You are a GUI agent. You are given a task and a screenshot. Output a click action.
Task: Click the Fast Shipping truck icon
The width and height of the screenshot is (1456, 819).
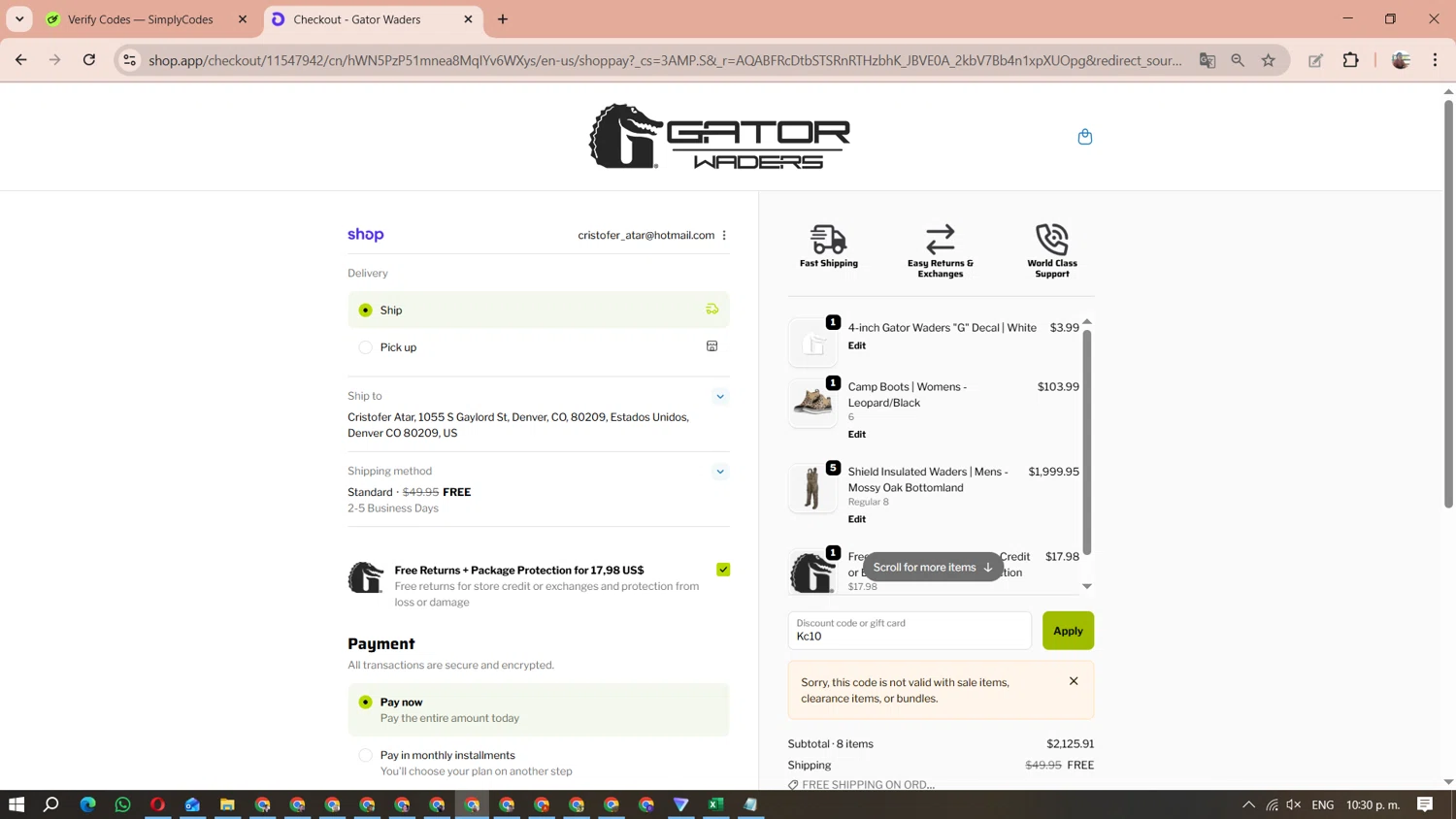829,239
